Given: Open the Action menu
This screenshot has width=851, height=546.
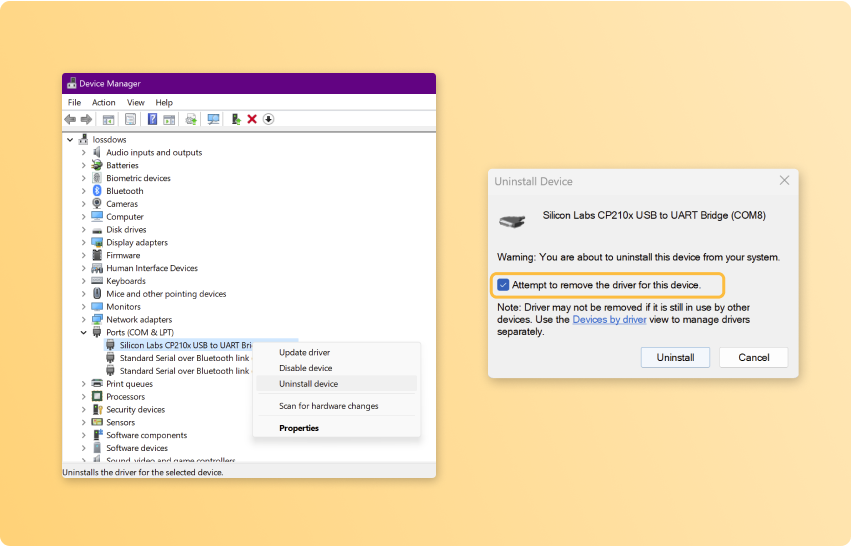Looking at the screenshot, I should (x=104, y=102).
